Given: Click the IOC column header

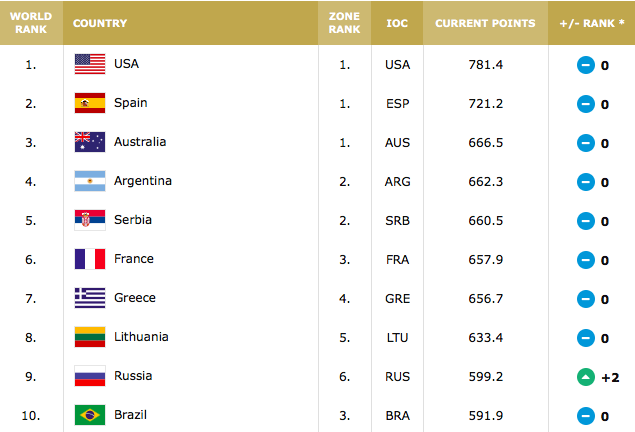Looking at the screenshot, I should [x=397, y=22].
